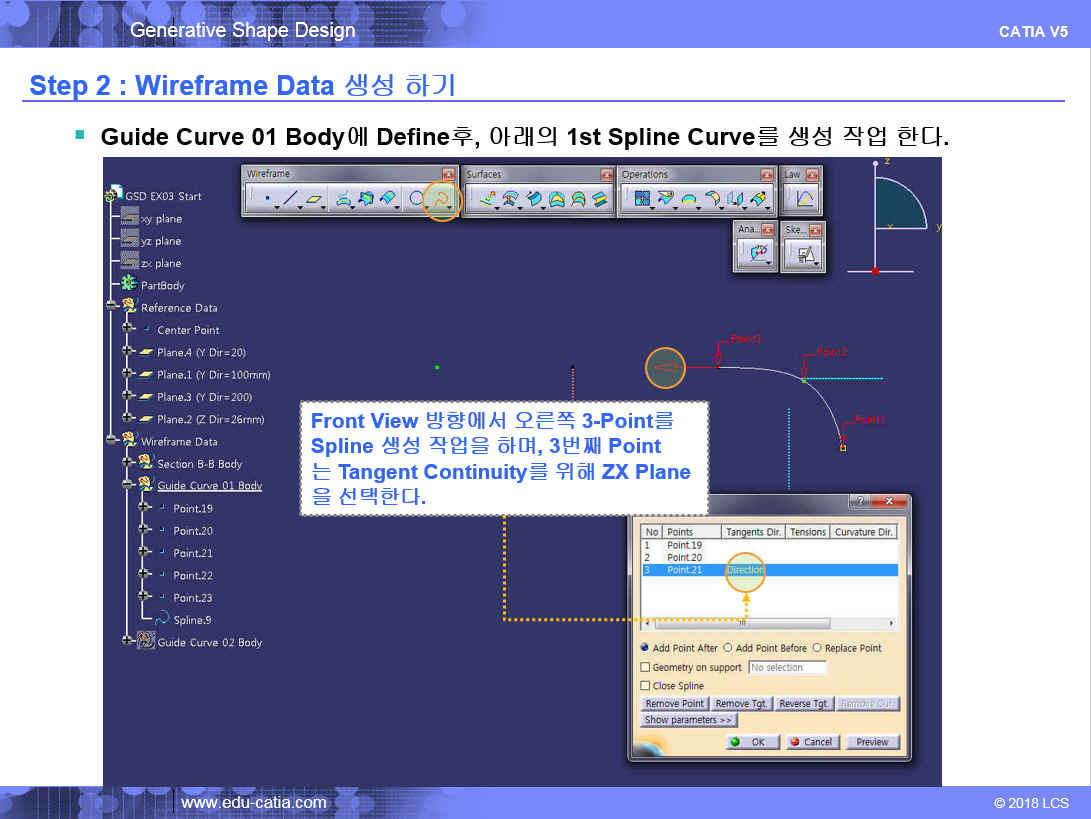Collapse the Guide Curve 01 Body node
Viewport: 1091px width, 819px height.
click(x=128, y=486)
